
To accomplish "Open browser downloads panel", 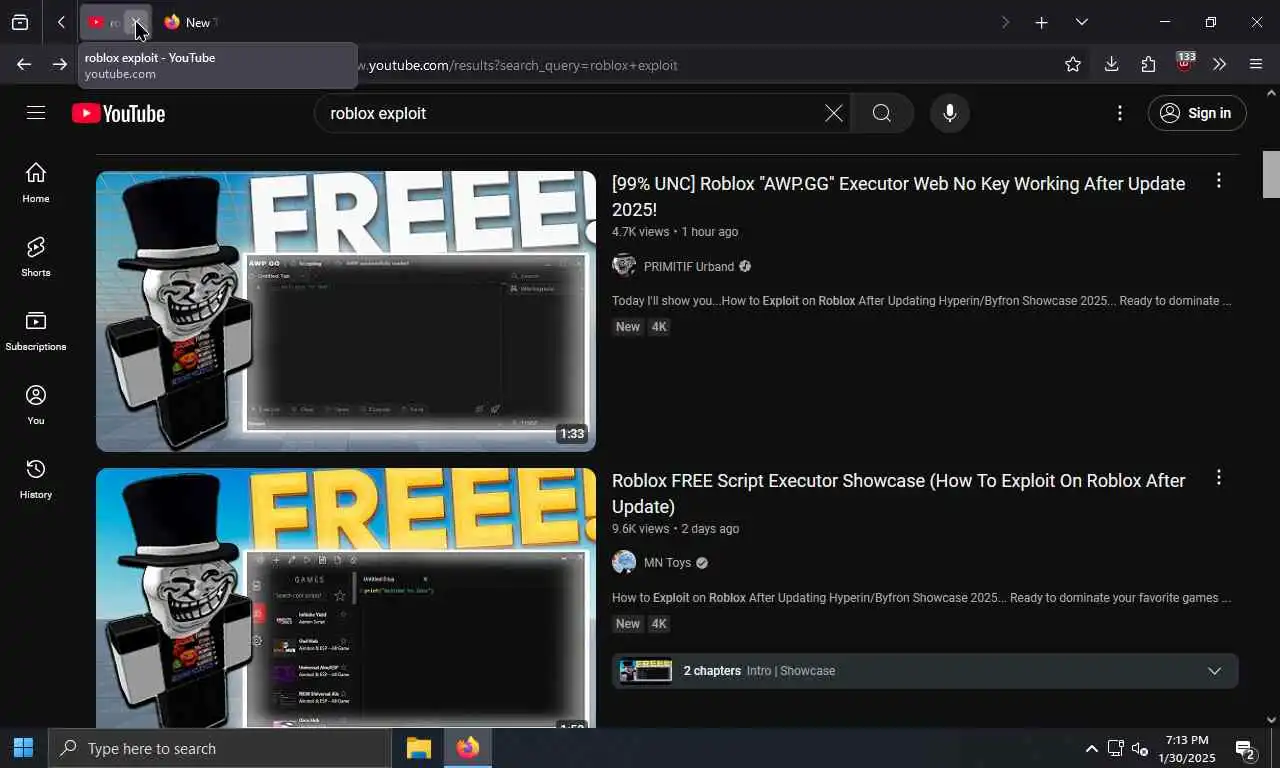I will 1111,65.
